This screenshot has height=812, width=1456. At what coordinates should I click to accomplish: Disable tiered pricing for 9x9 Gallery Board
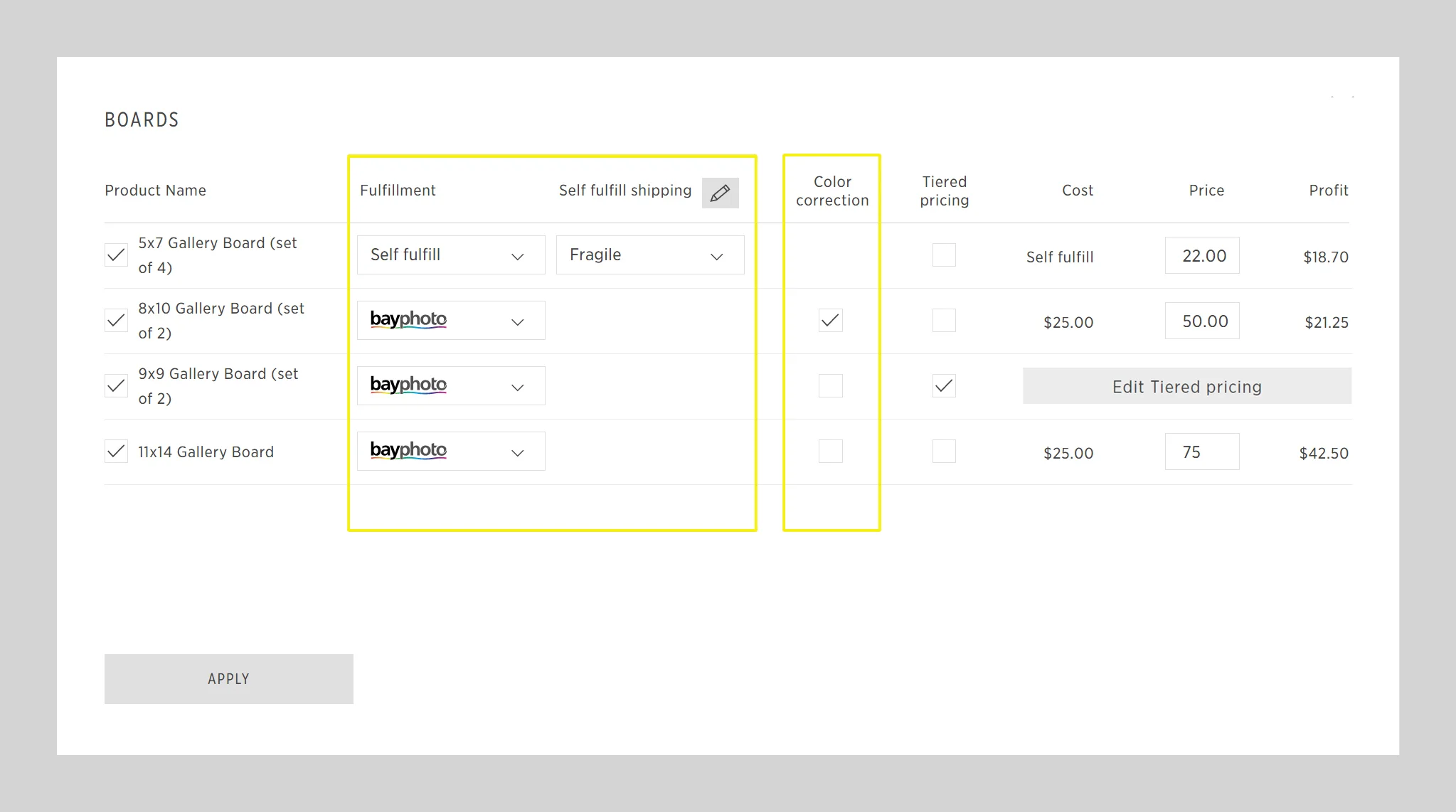944,385
